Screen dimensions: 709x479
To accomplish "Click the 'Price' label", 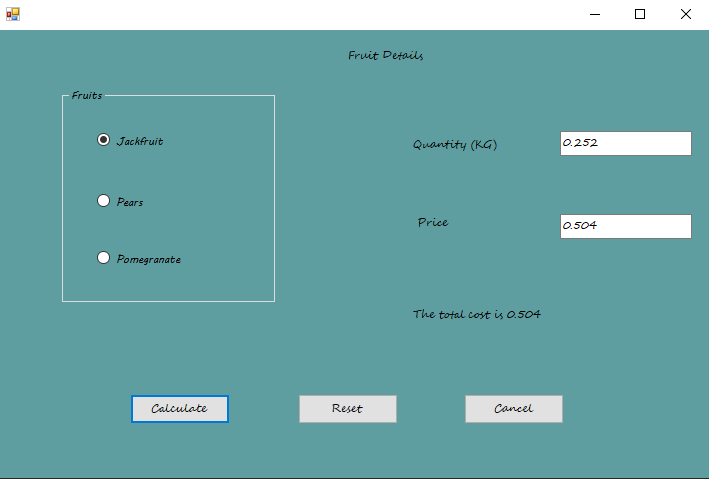I will [433, 222].
